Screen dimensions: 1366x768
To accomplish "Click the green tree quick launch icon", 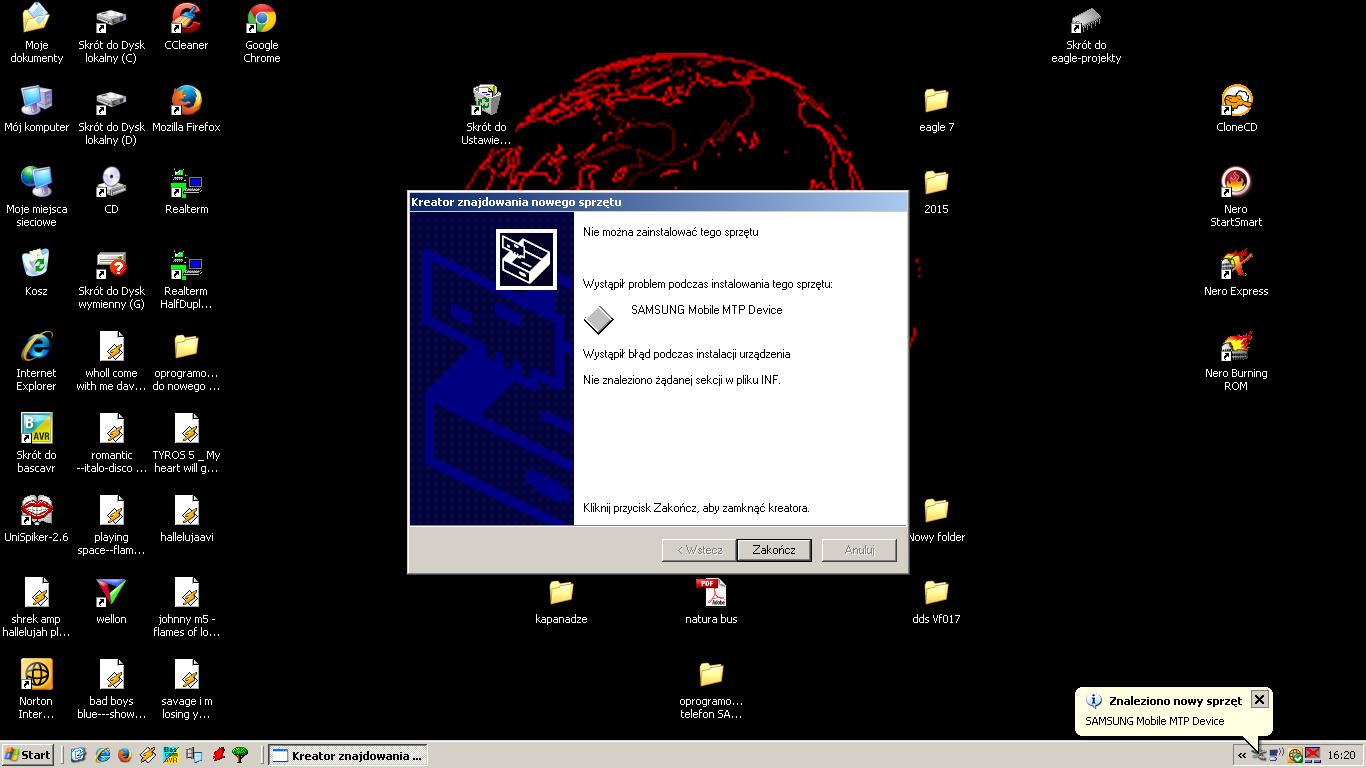I will pyautogui.click(x=240, y=755).
